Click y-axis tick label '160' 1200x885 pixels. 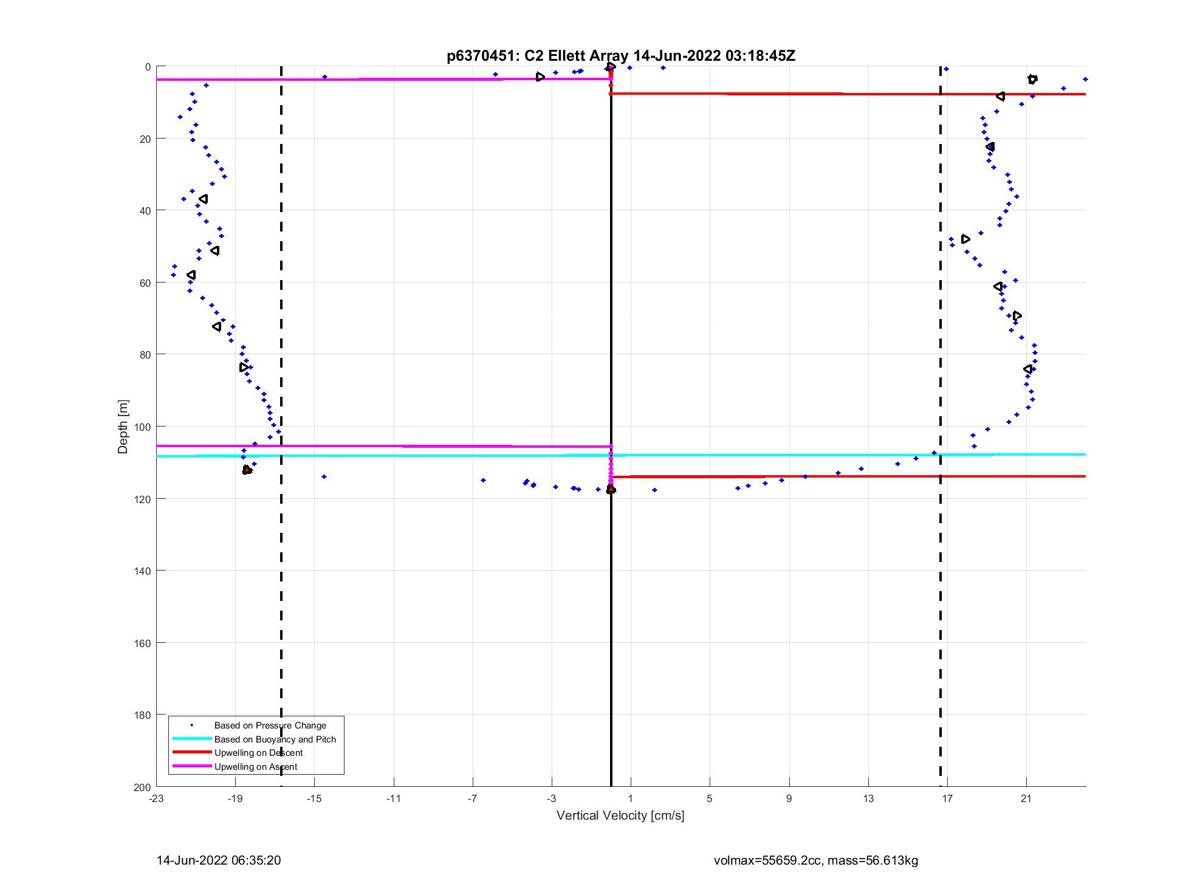pos(142,643)
